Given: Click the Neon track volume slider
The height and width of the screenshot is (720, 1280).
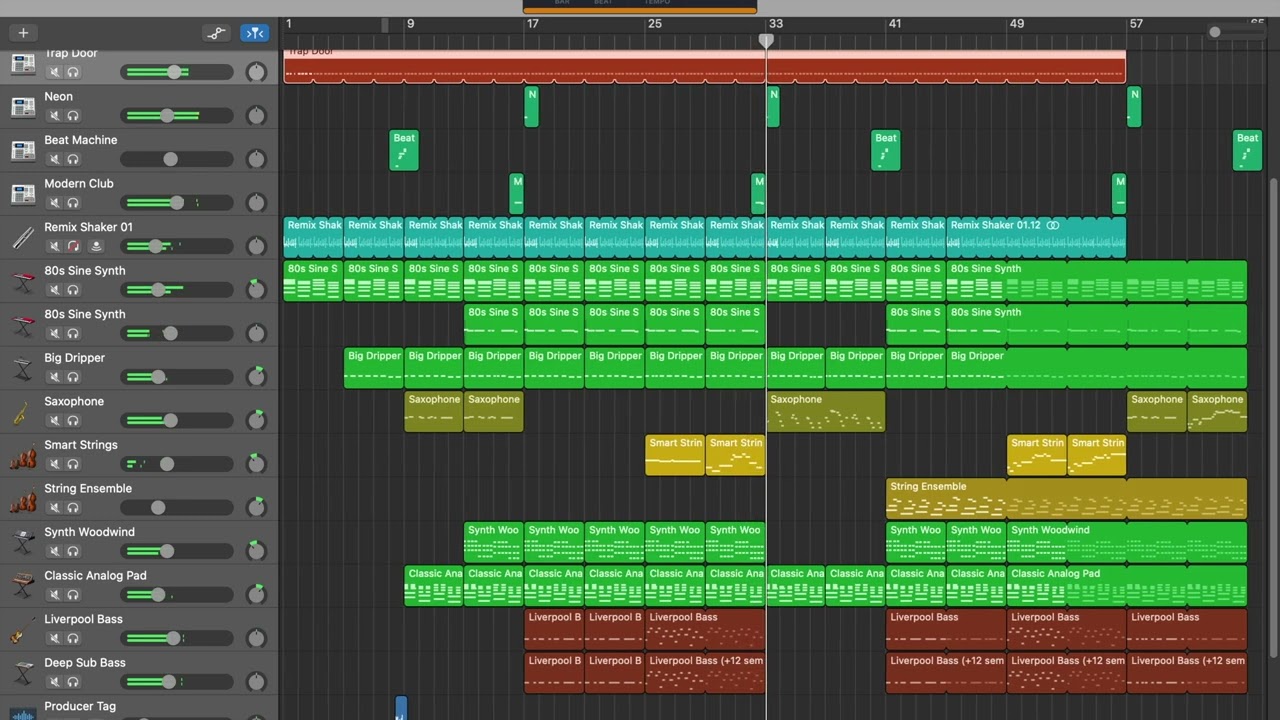Looking at the screenshot, I should pos(177,116).
